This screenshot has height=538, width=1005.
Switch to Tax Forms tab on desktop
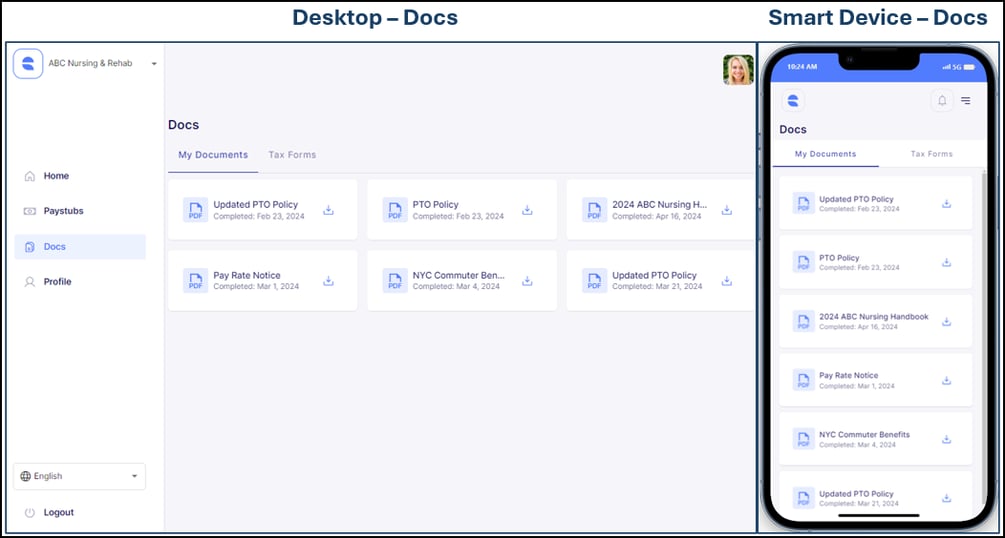click(x=292, y=155)
